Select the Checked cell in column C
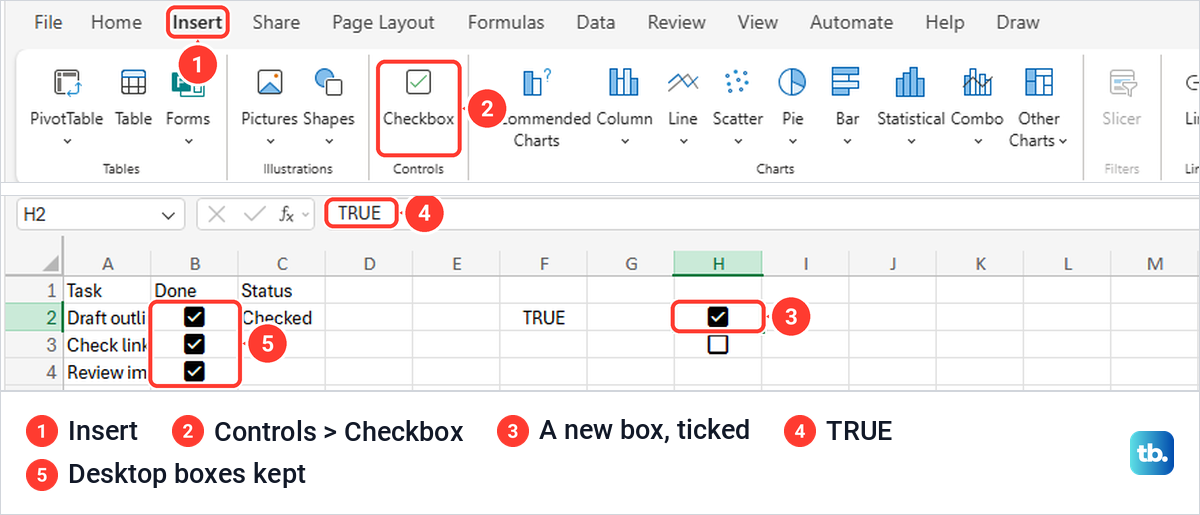Image resolution: width=1200 pixels, height=515 pixels. [x=282, y=318]
